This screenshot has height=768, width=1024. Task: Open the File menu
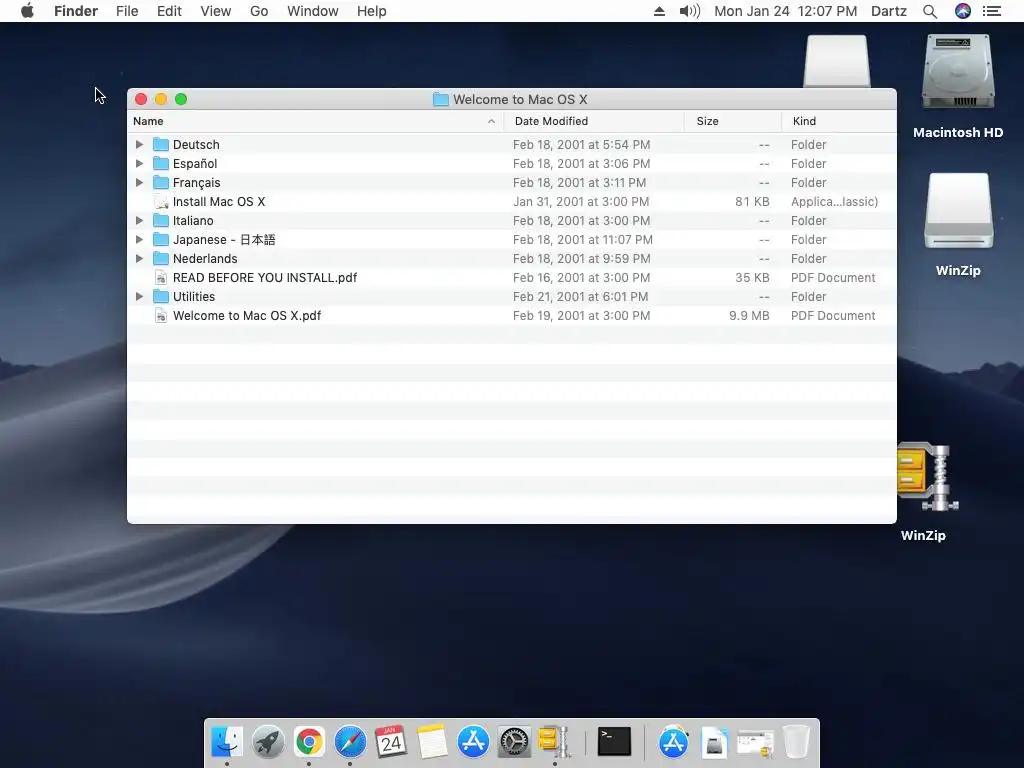tap(127, 11)
